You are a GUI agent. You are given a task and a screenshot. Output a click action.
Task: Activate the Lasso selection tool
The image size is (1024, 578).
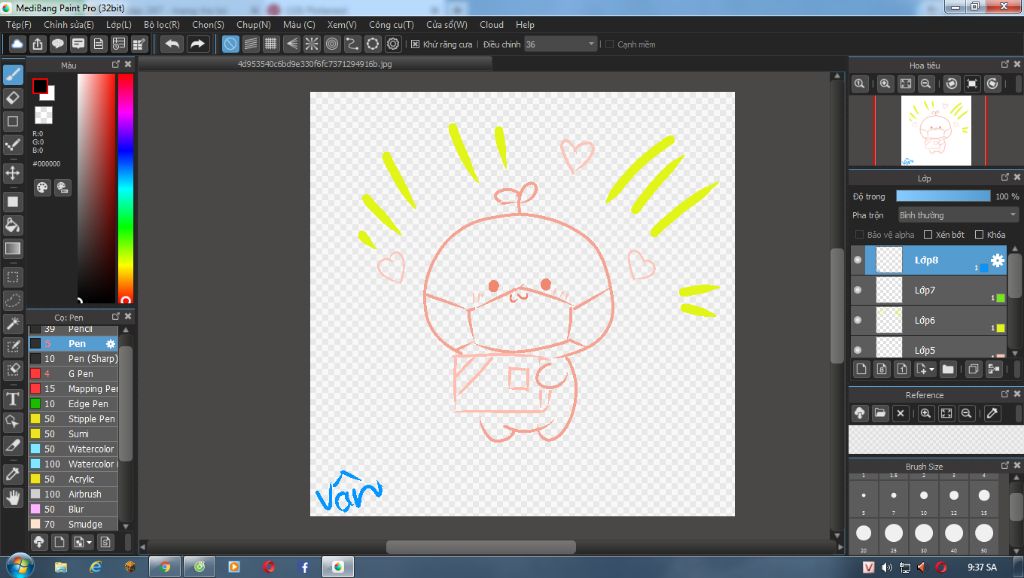(13, 301)
